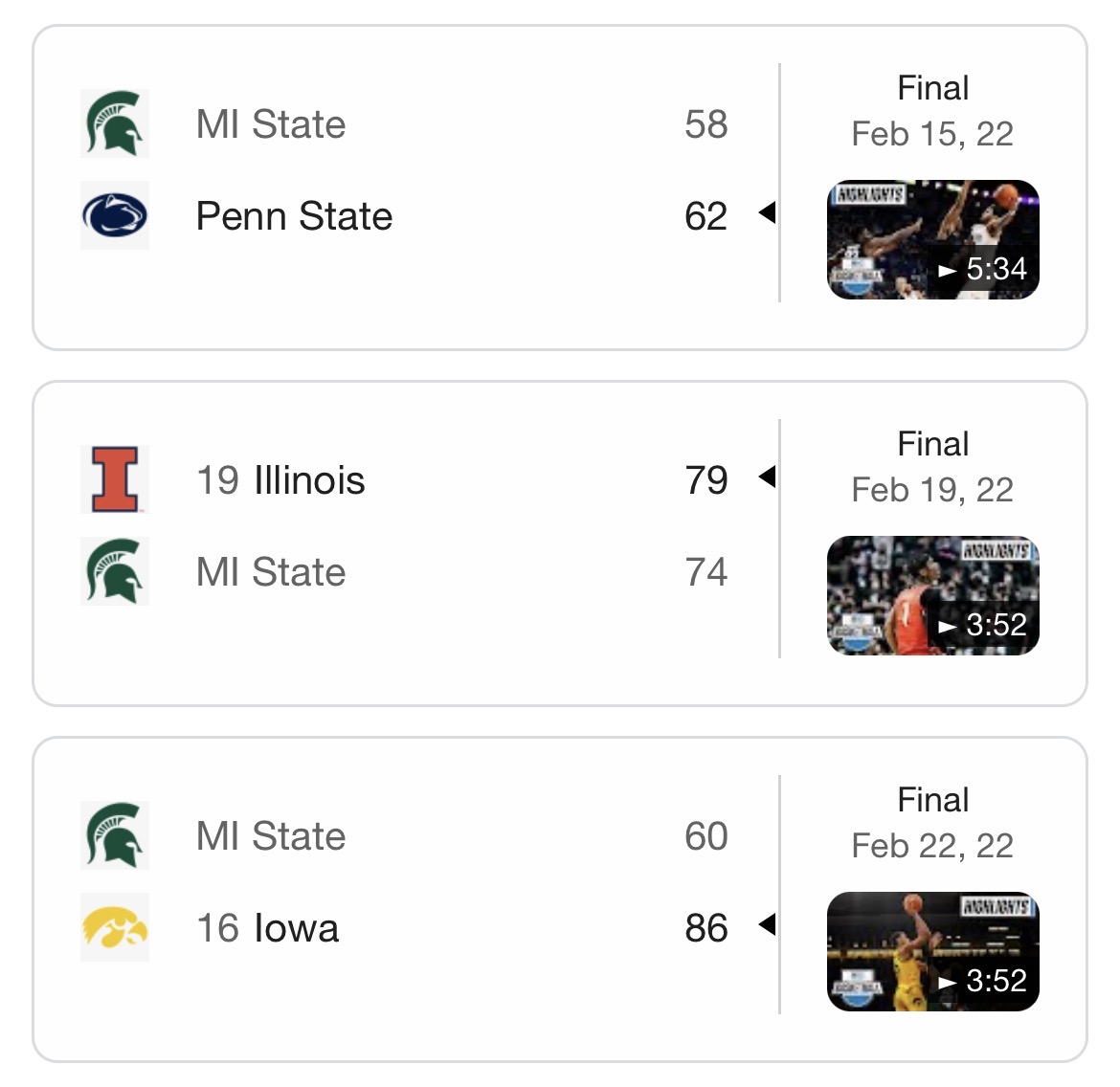Click MI State logo in Iowa game
The height and width of the screenshot is (1087, 1120).
point(115,835)
